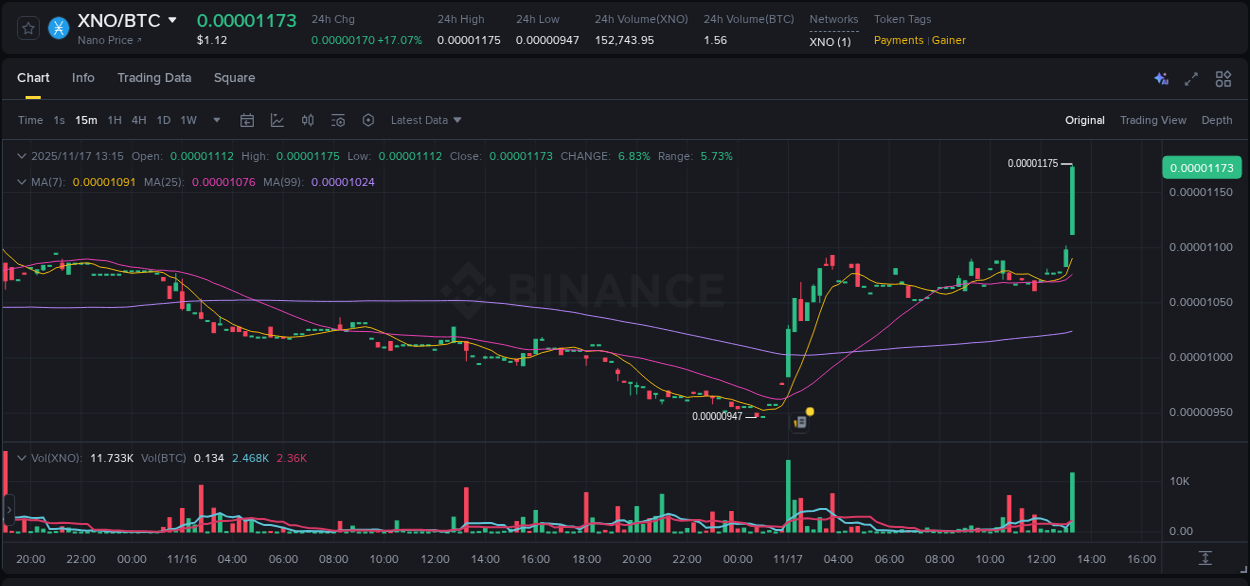Select the 1H timeframe

(116, 120)
